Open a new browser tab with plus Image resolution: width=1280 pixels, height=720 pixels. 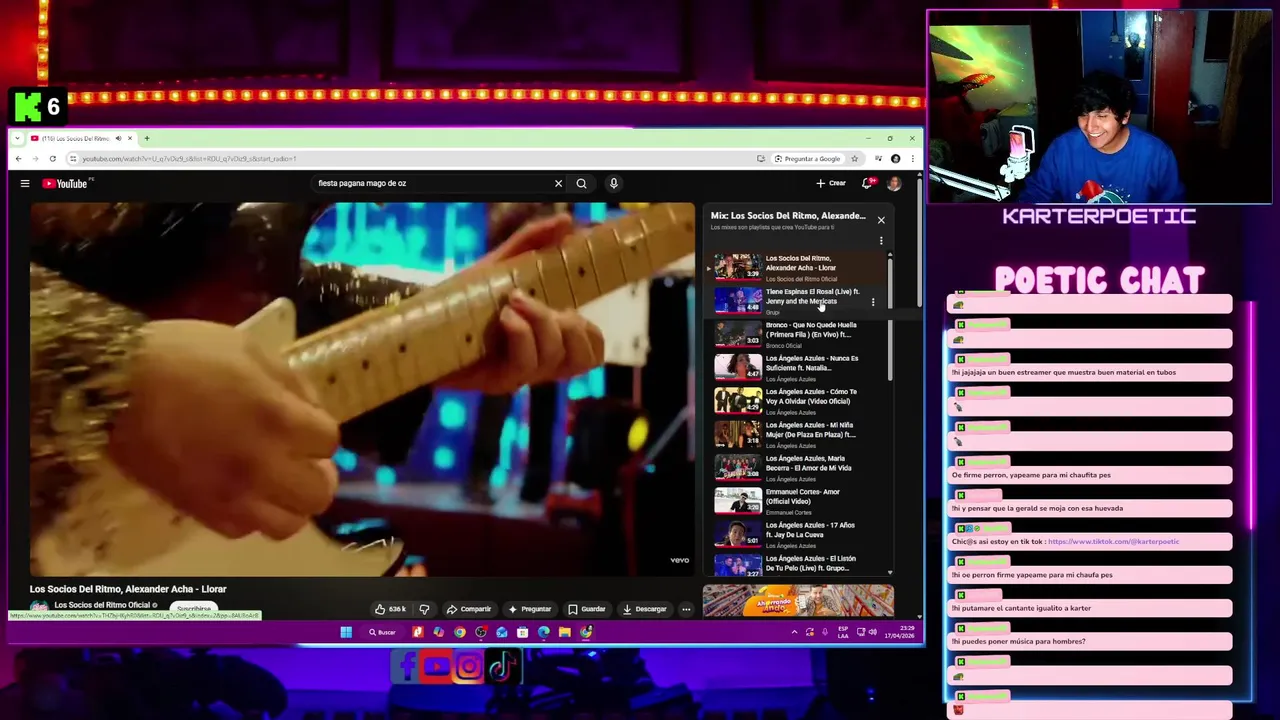click(146, 138)
